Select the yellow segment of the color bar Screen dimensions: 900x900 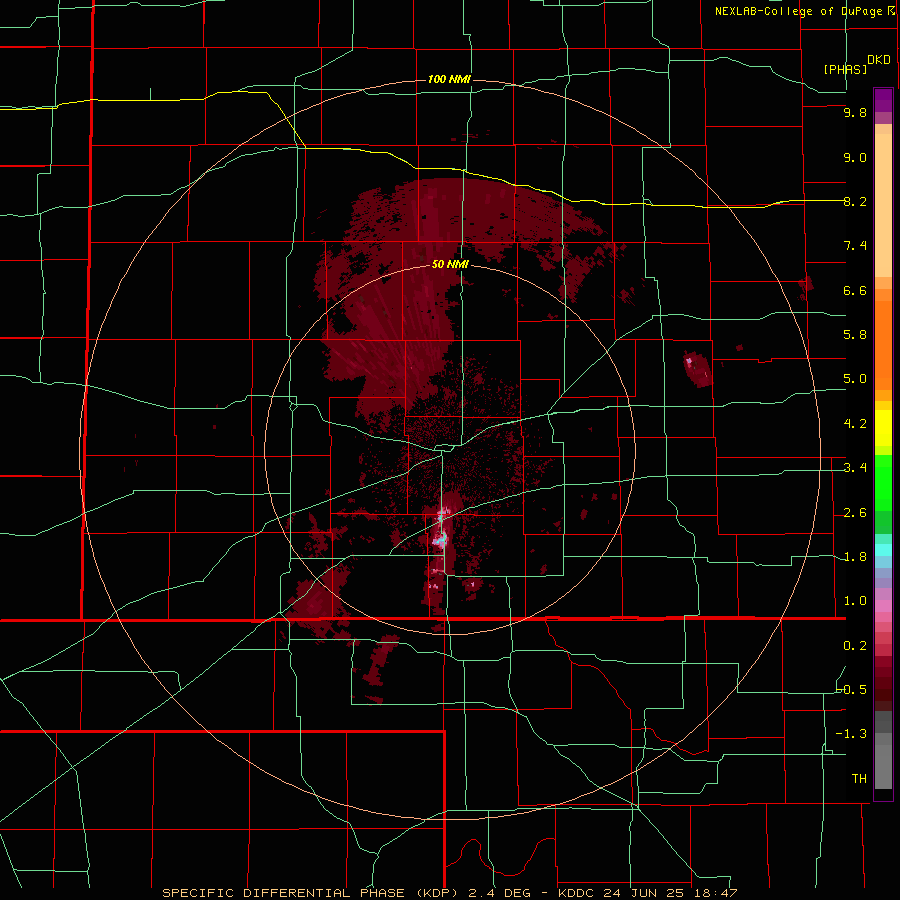[883, 428]
